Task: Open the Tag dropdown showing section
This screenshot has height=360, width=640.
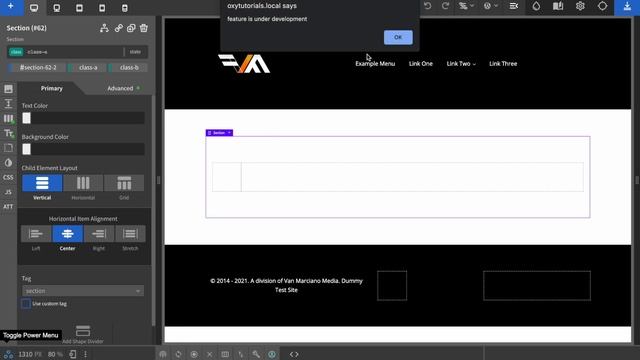Action: point(83,291)
